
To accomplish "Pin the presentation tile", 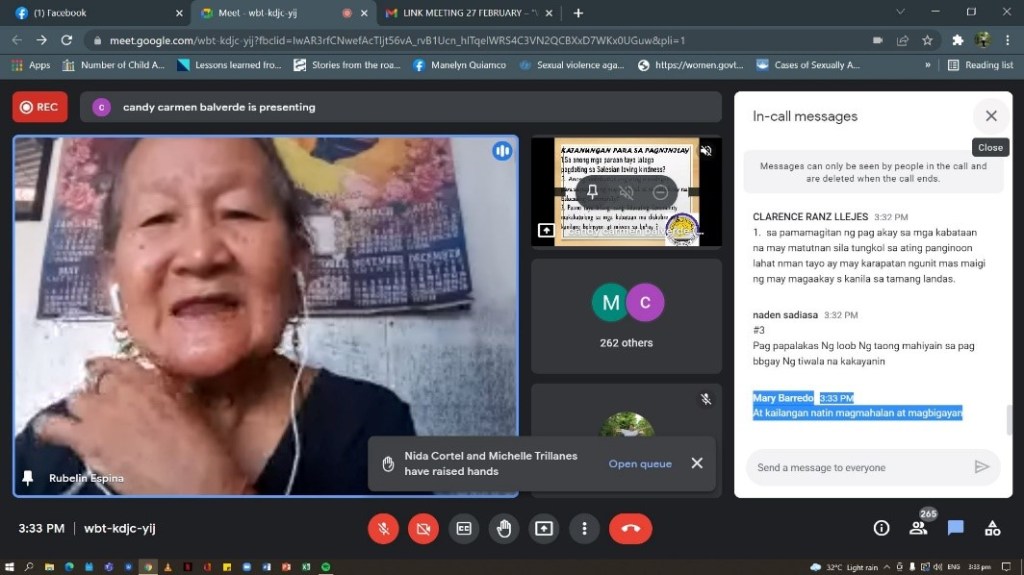I will [592, 191].
